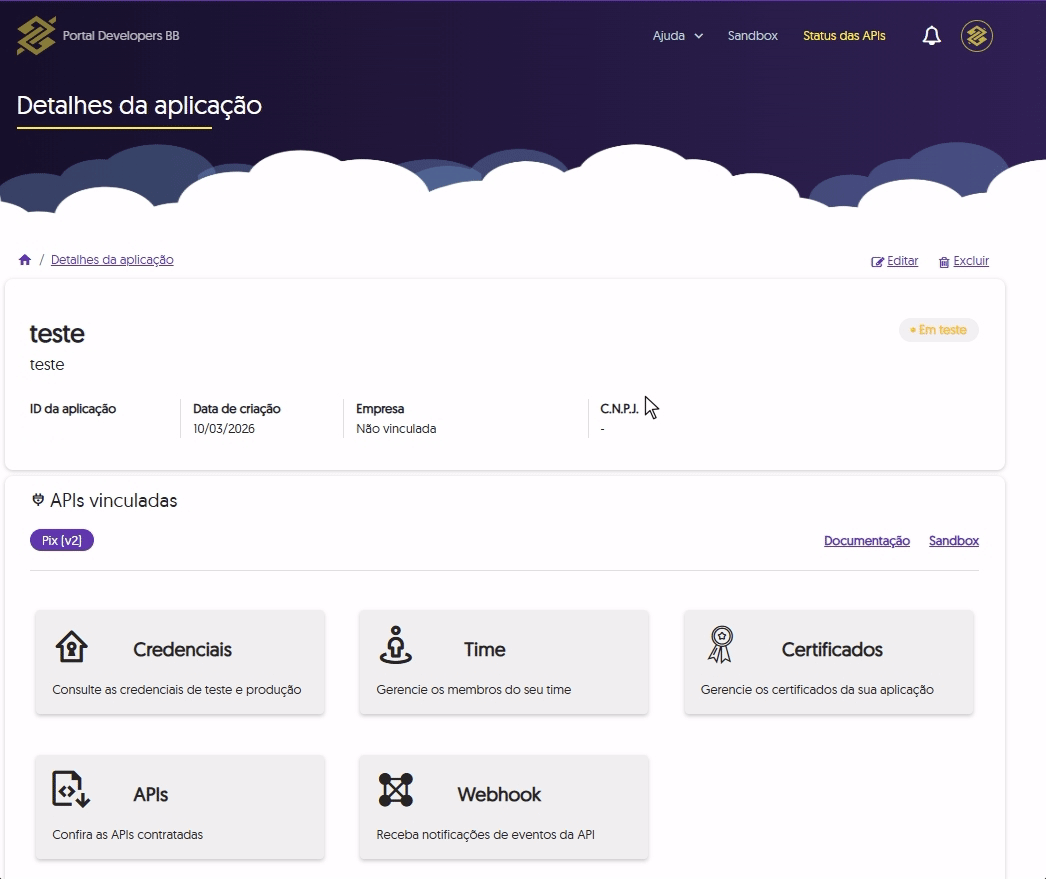
Task: Click the home breadcrumb icon
Action: [25, 260]
